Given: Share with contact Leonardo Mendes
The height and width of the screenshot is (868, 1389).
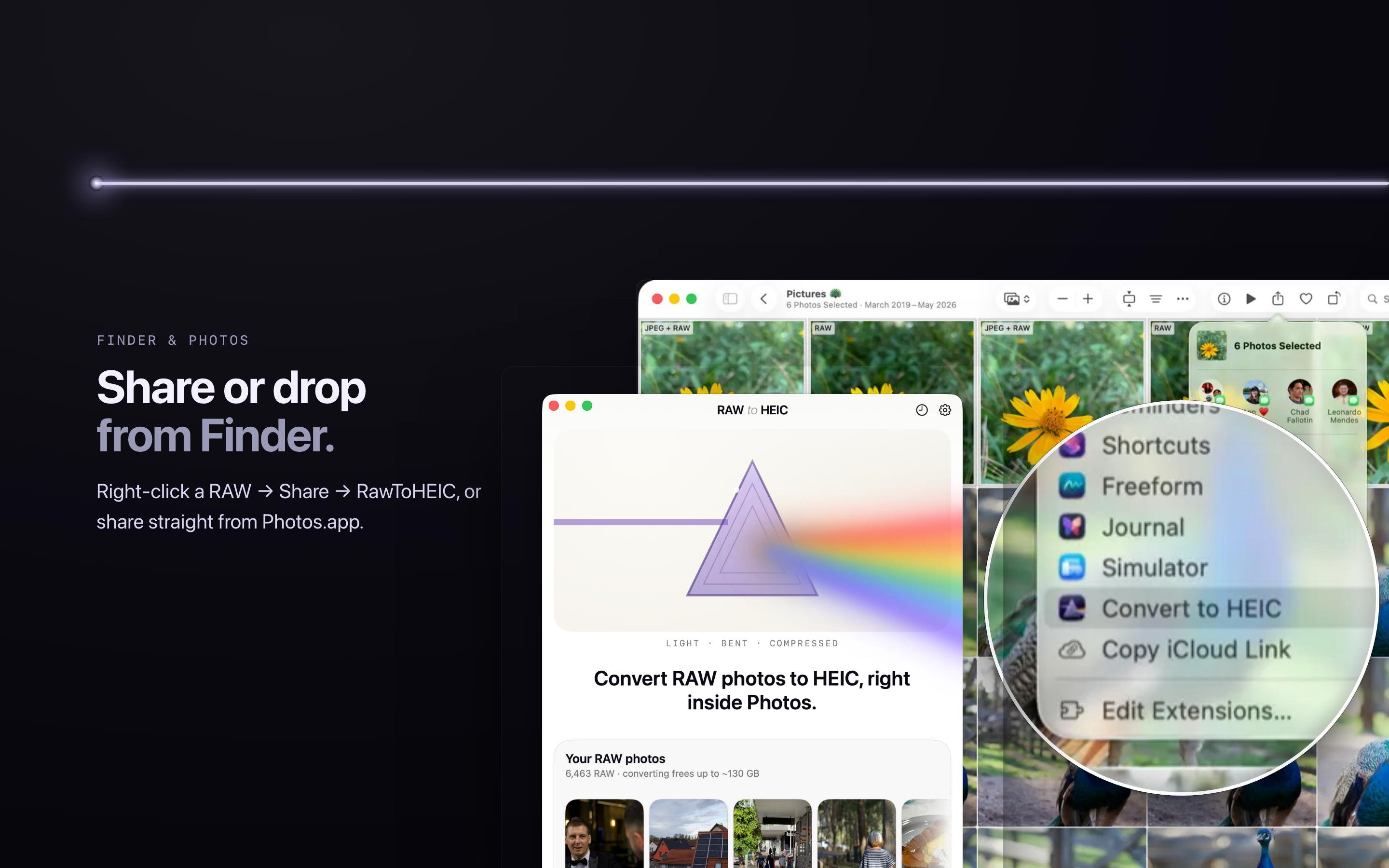Looking at the screenshot, I should pos(1344,401).
